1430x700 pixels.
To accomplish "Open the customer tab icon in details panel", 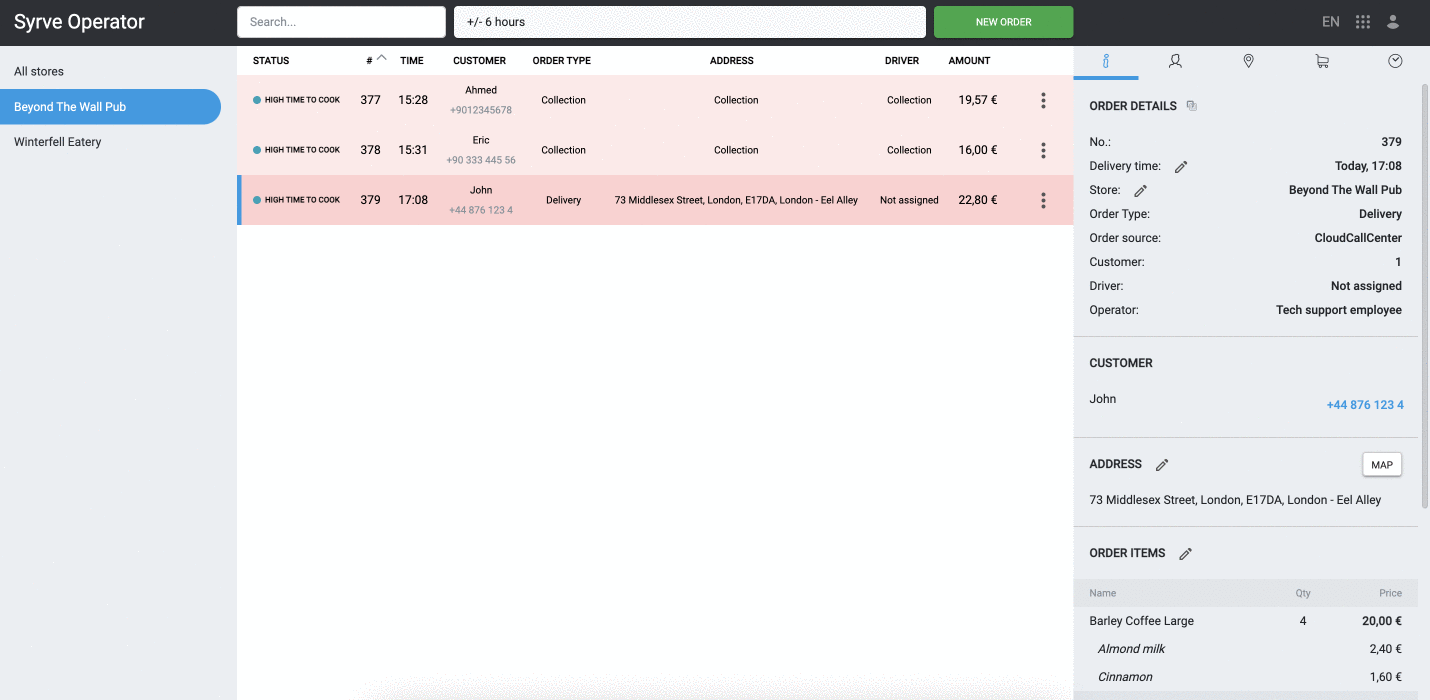I will [x=1175, y=62].
